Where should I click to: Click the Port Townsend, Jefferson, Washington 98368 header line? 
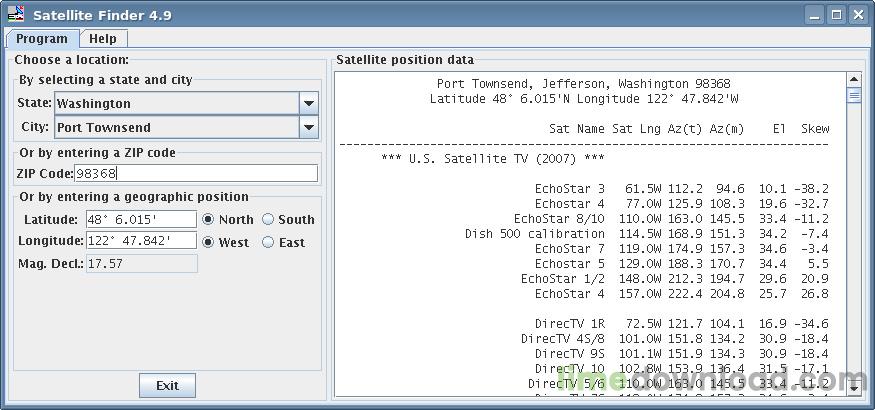click(584, 84)
